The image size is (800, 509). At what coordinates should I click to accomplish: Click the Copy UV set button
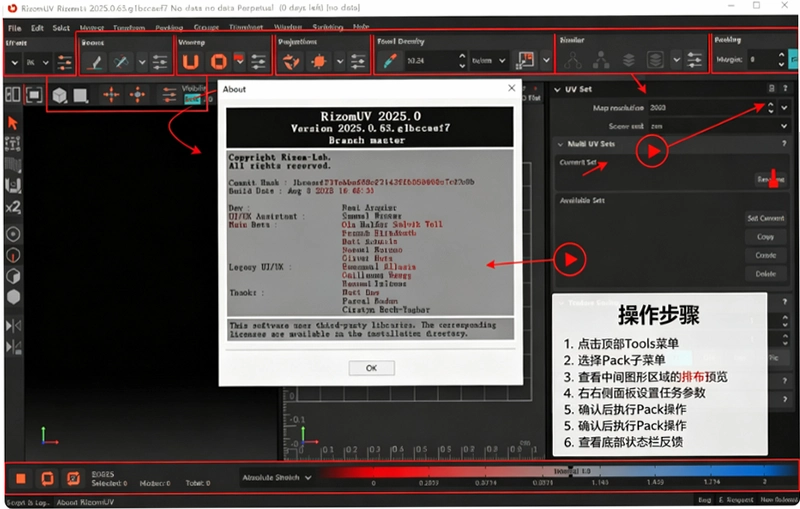765,237
